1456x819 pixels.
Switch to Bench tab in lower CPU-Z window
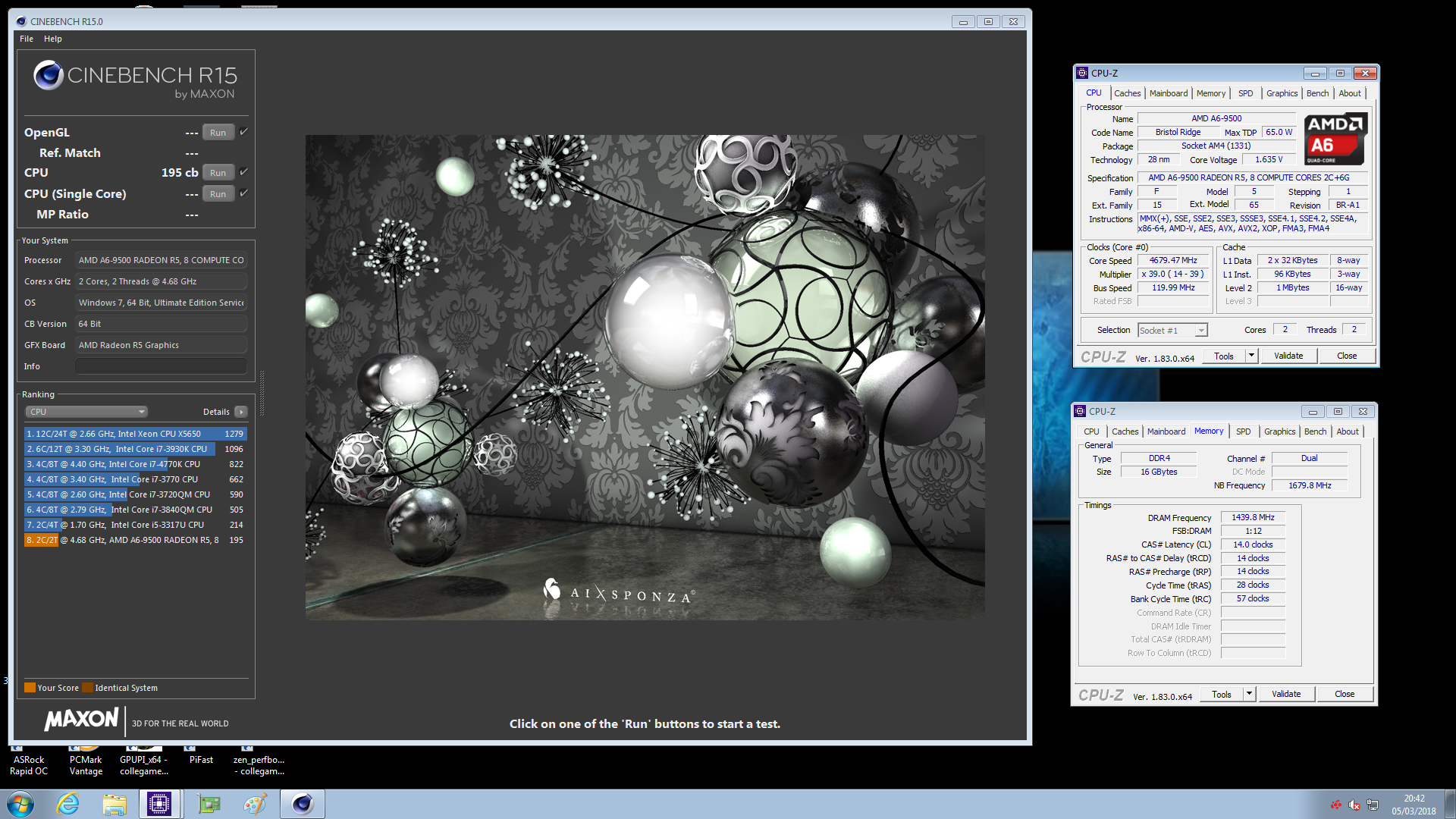1315,431
